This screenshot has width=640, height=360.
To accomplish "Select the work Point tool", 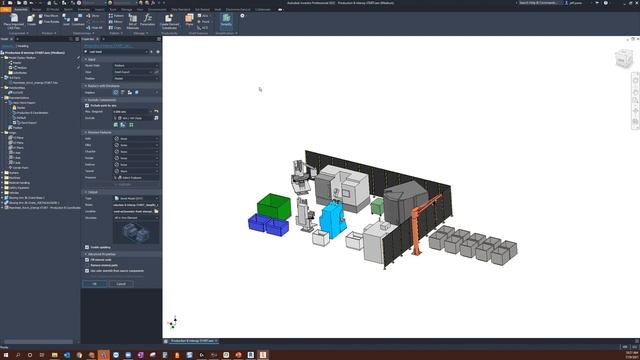I will click(x=203, y=22).
